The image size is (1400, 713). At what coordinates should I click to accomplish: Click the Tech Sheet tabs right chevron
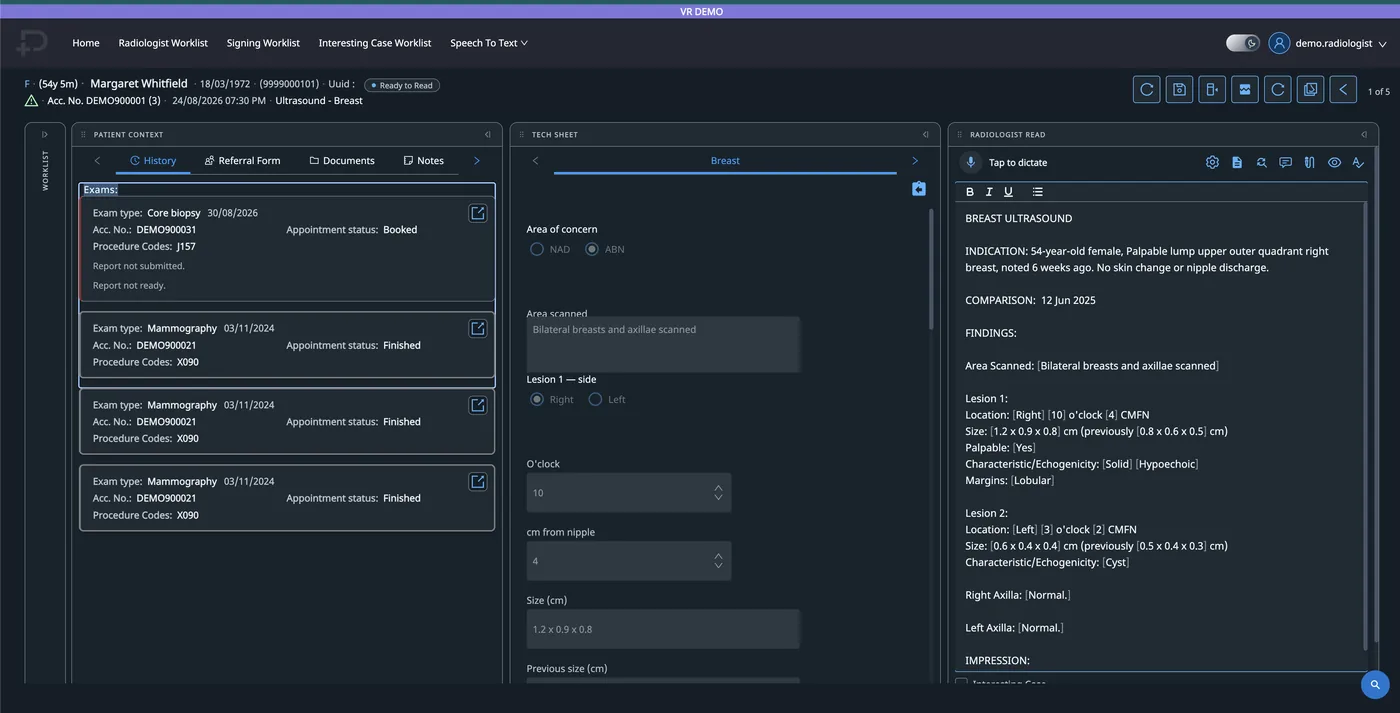point(914,161)
